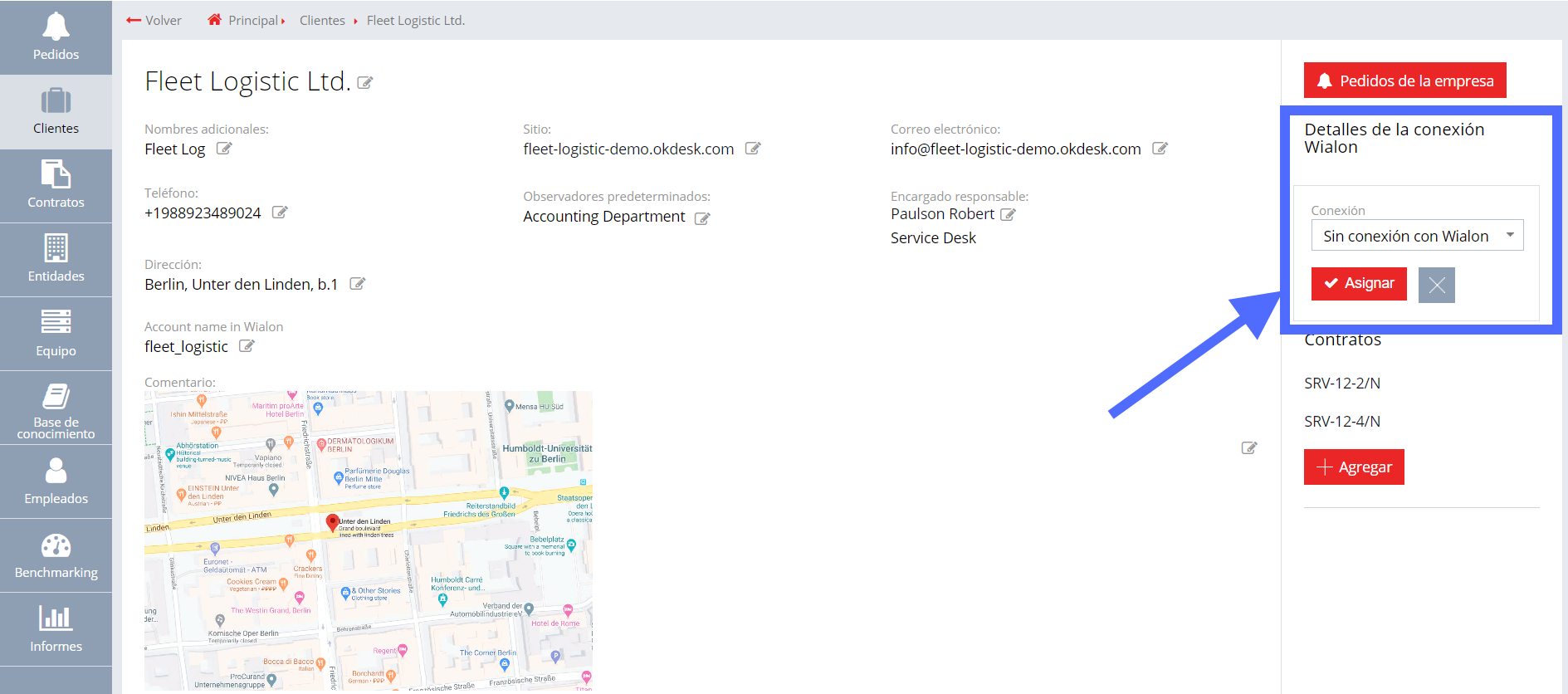1568x694 pixels.
Task: Open Base de conocimiento section
Action: click(x=56, y=408)
